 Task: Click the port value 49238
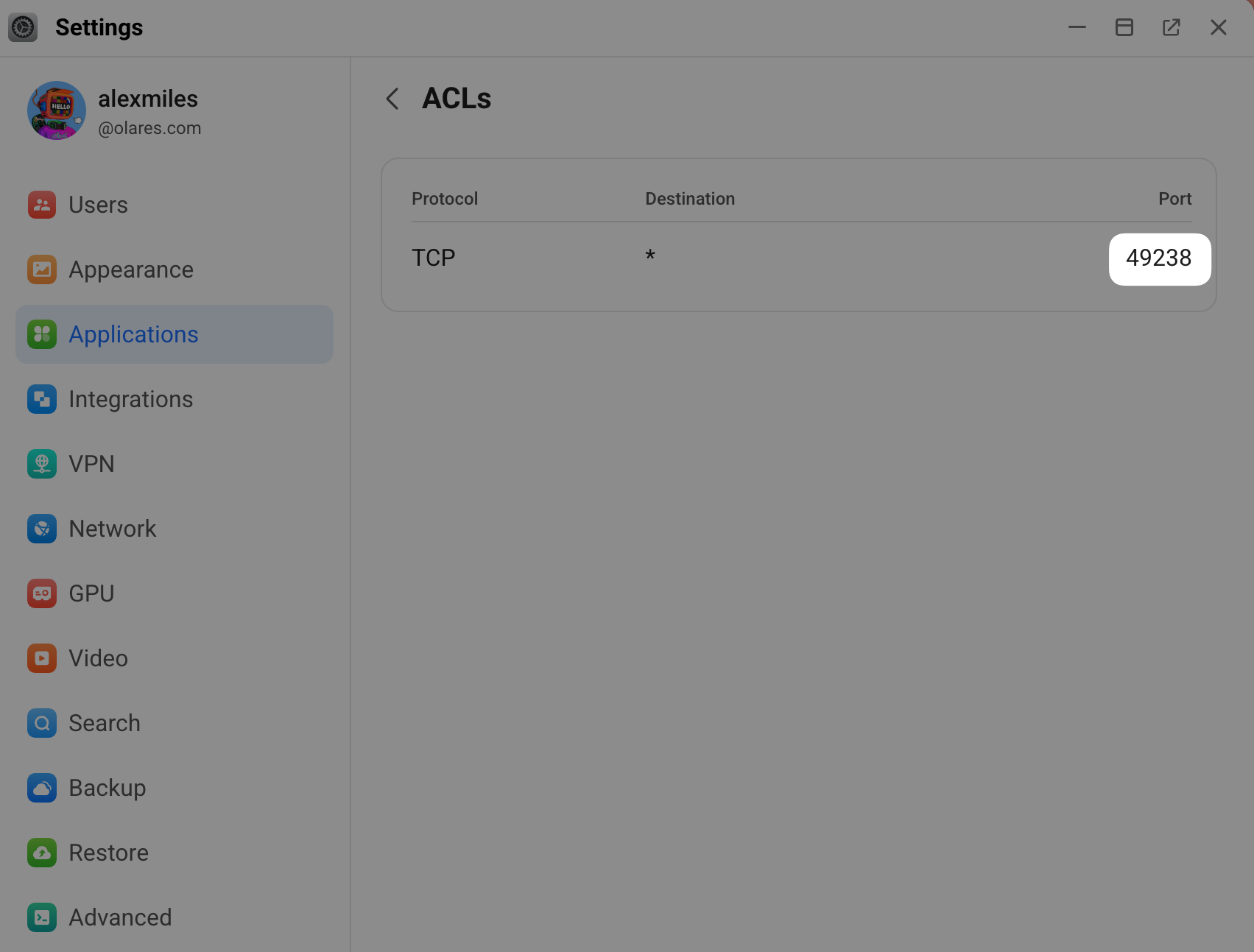click(1158, 258)
